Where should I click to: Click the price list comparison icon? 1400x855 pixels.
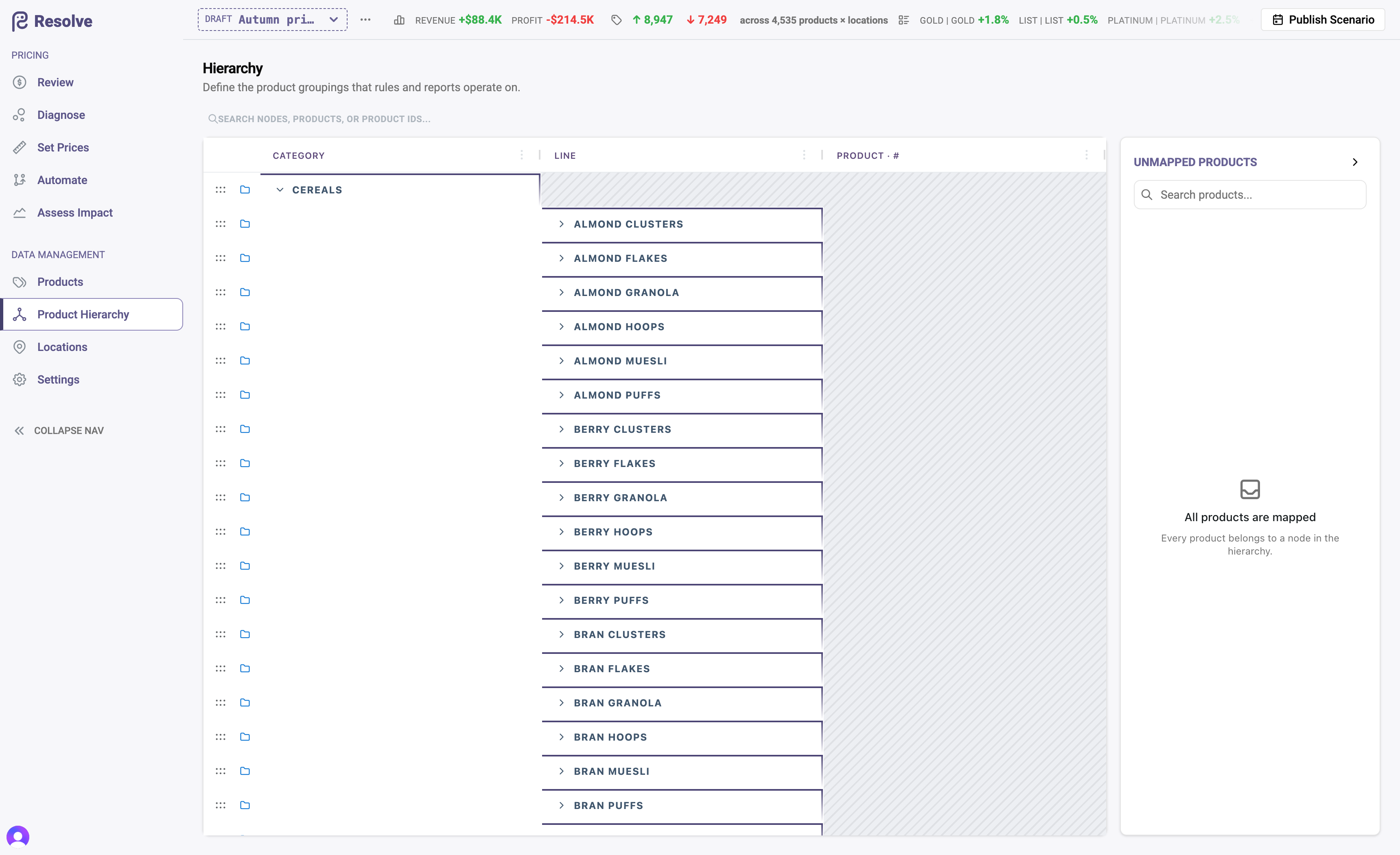click(x=903, y=20)
